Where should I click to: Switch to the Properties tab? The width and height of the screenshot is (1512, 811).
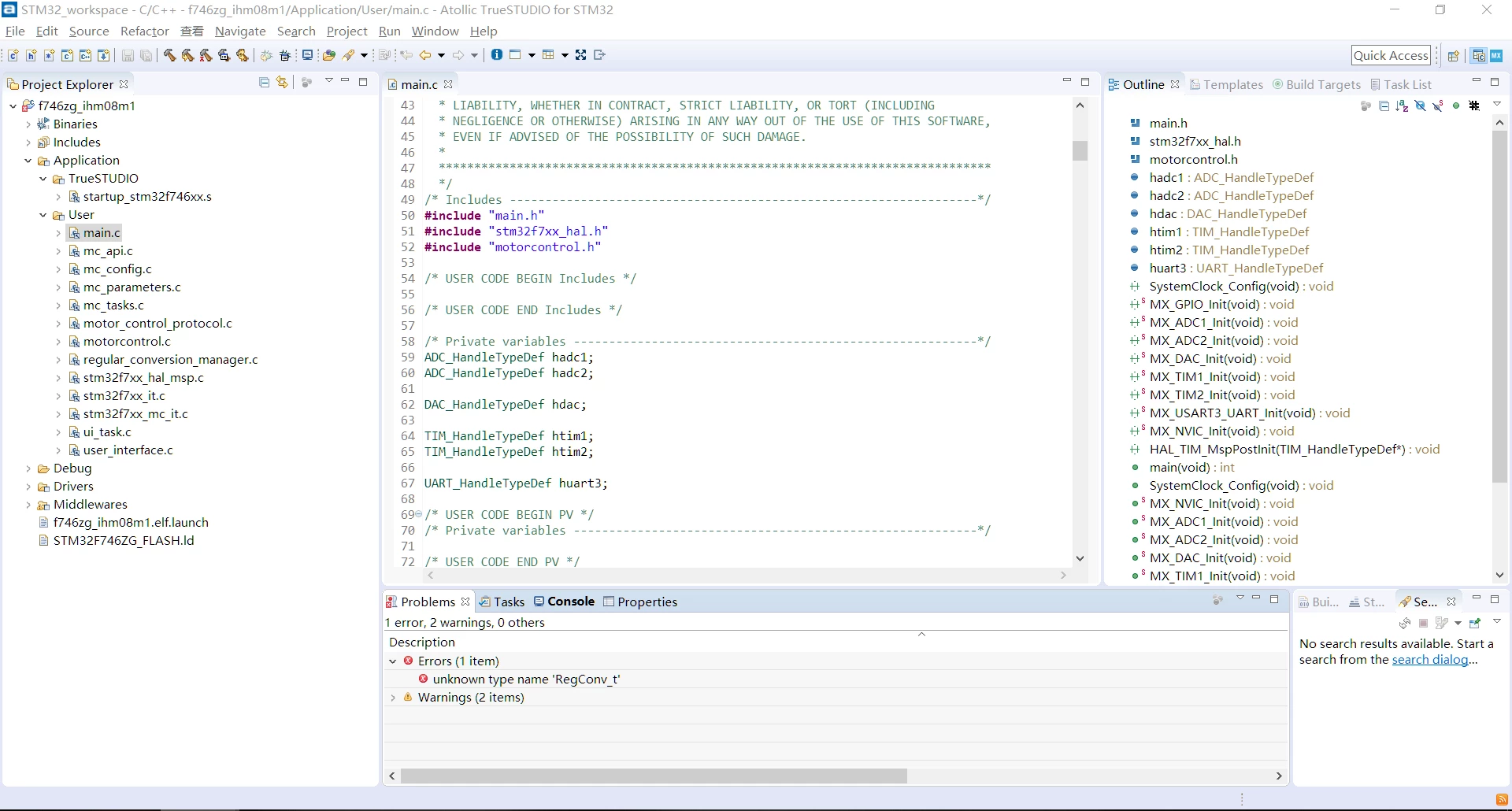coord(639,602)
